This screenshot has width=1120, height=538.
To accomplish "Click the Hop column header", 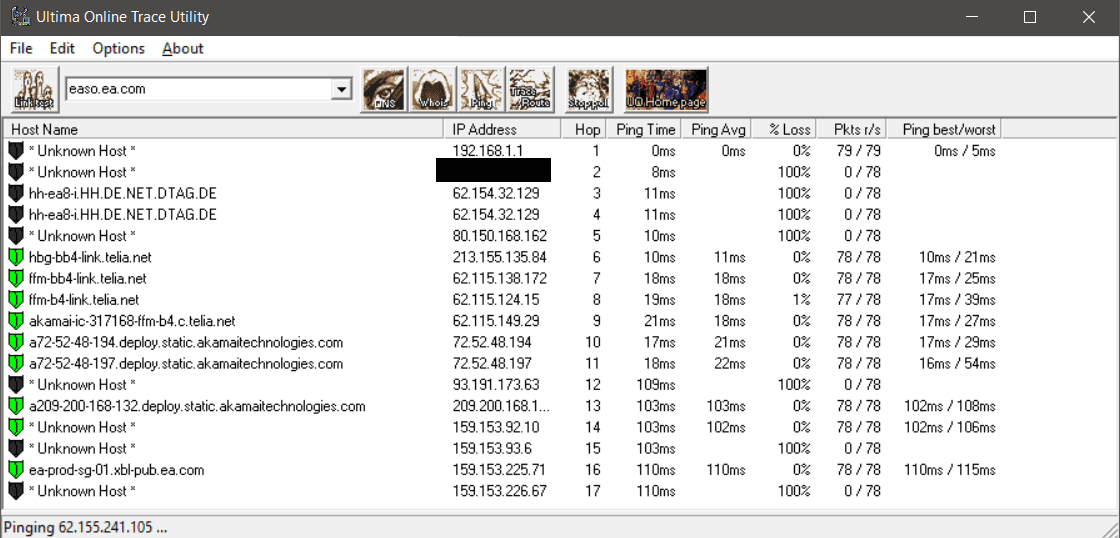I will click(x=584, y=129).
